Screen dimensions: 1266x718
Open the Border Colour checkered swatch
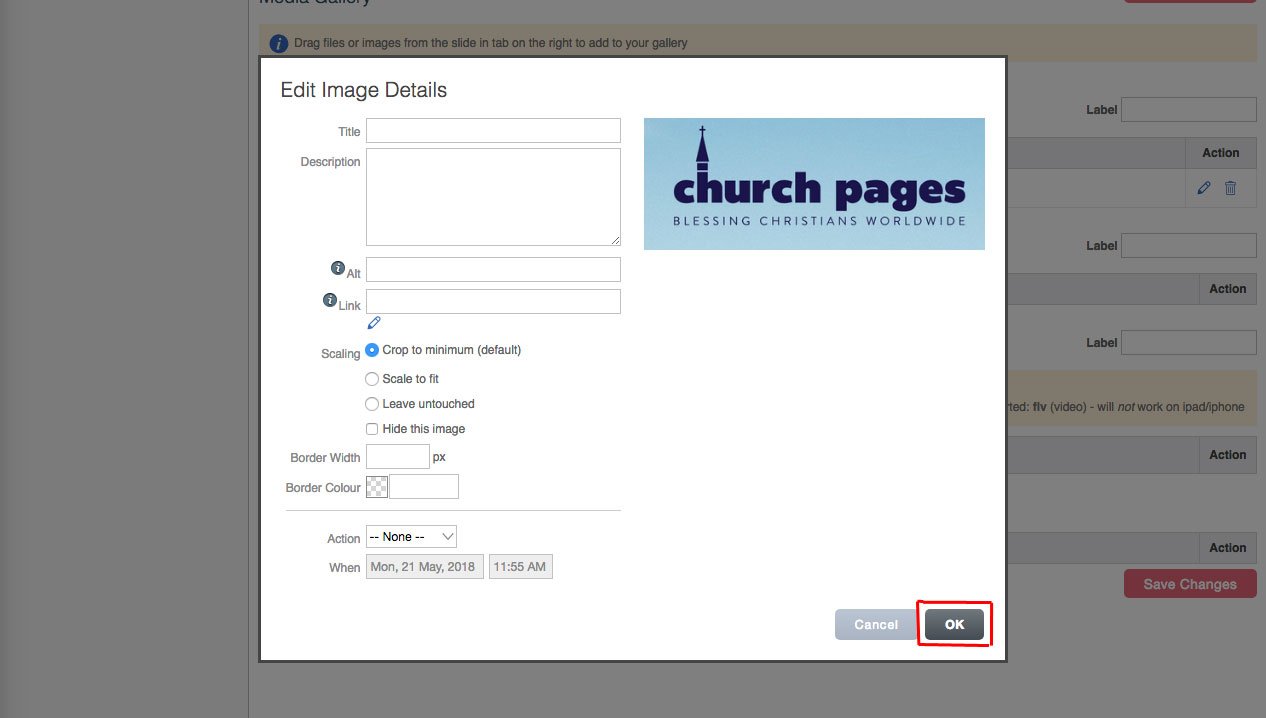(377, 487)
